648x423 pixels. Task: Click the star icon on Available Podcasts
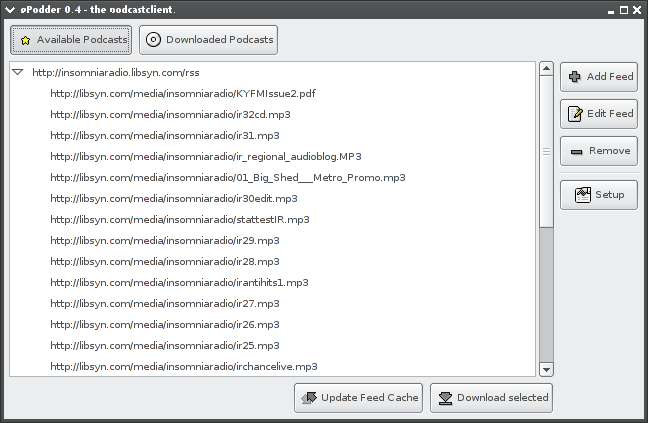[x=26, y=40]
